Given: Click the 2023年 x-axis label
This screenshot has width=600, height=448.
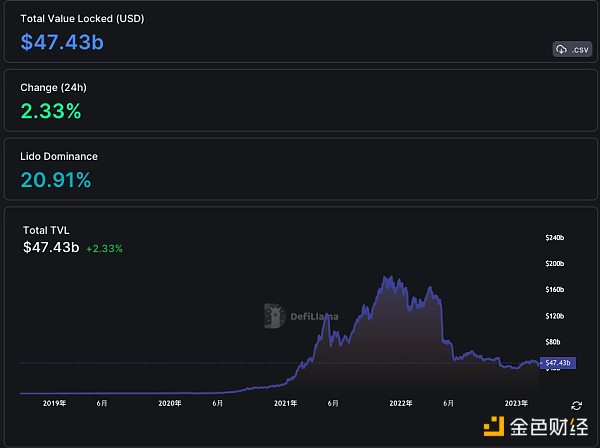Looking at the screenshot, I should pos(517,403).
